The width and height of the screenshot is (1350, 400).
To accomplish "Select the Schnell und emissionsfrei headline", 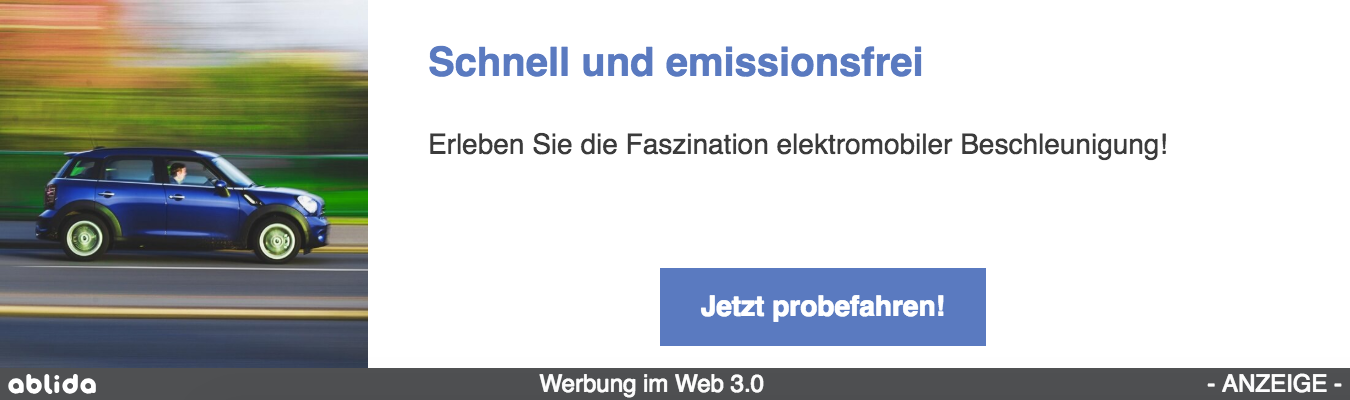I will 675,63.
